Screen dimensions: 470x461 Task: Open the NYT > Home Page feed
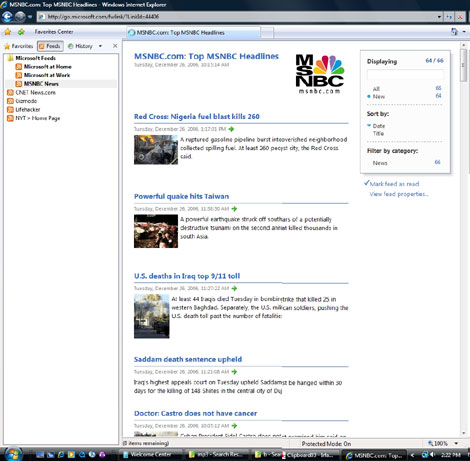tap(33, 118)
